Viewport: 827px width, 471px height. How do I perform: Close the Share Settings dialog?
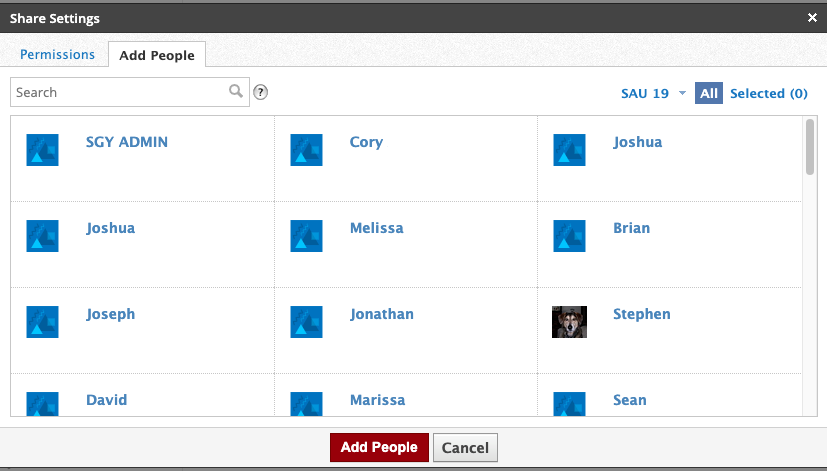pos(812,17)
